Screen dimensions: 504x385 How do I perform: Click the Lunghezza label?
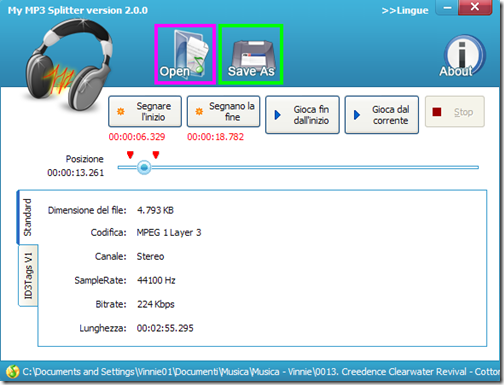tap(103, 328)
